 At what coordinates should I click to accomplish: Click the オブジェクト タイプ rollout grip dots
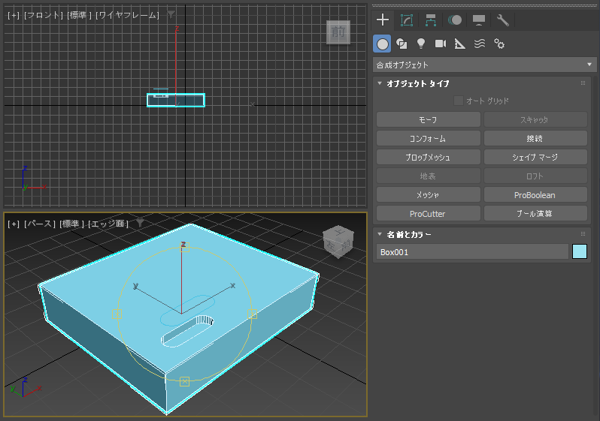pyautogui.click(x=583, y=83)
